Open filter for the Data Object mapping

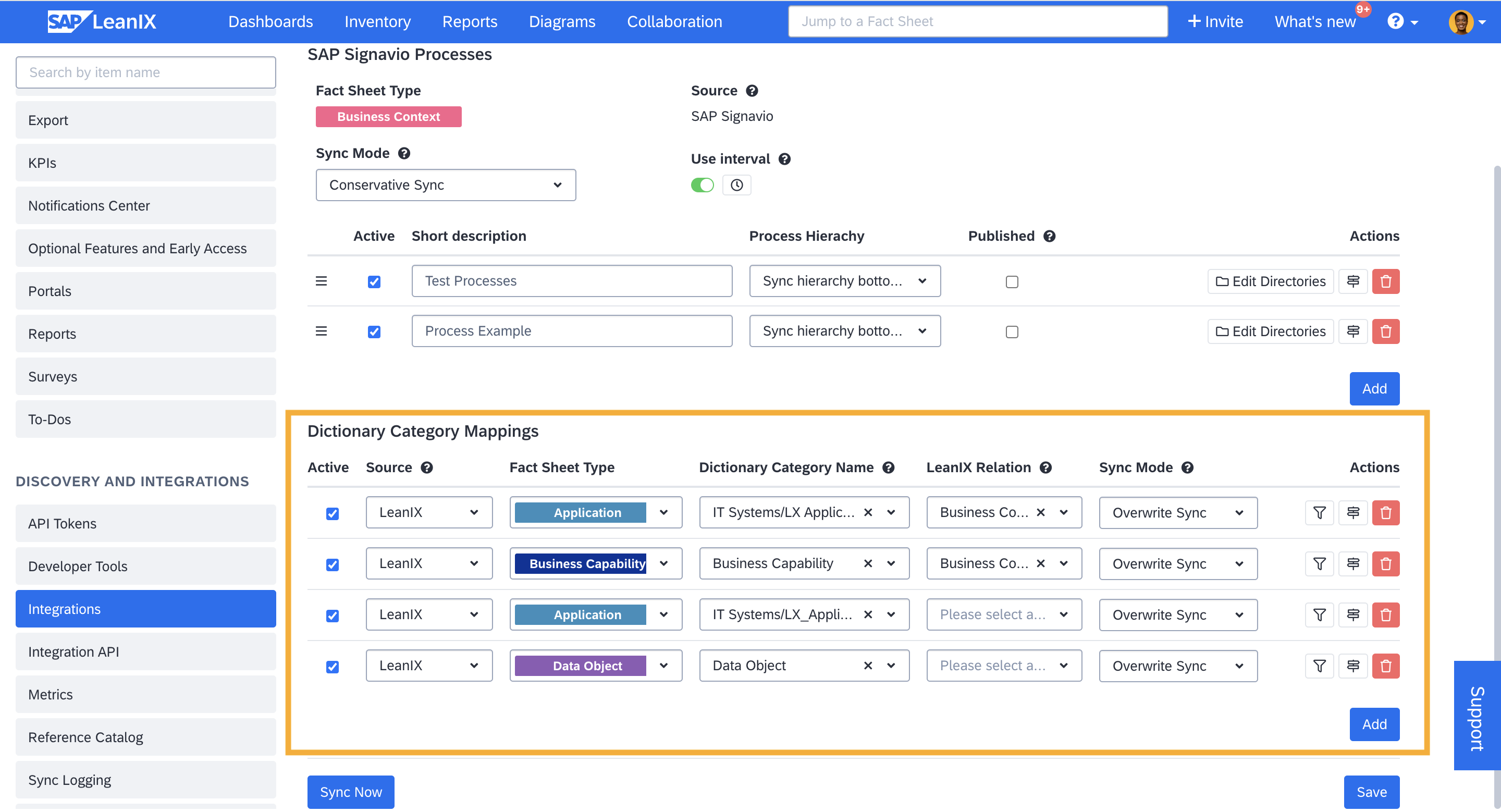click(x=1319, y=666)
